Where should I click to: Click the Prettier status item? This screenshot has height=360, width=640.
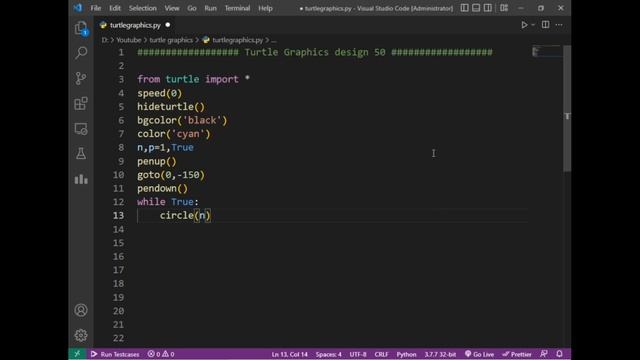tap(517, 354)
